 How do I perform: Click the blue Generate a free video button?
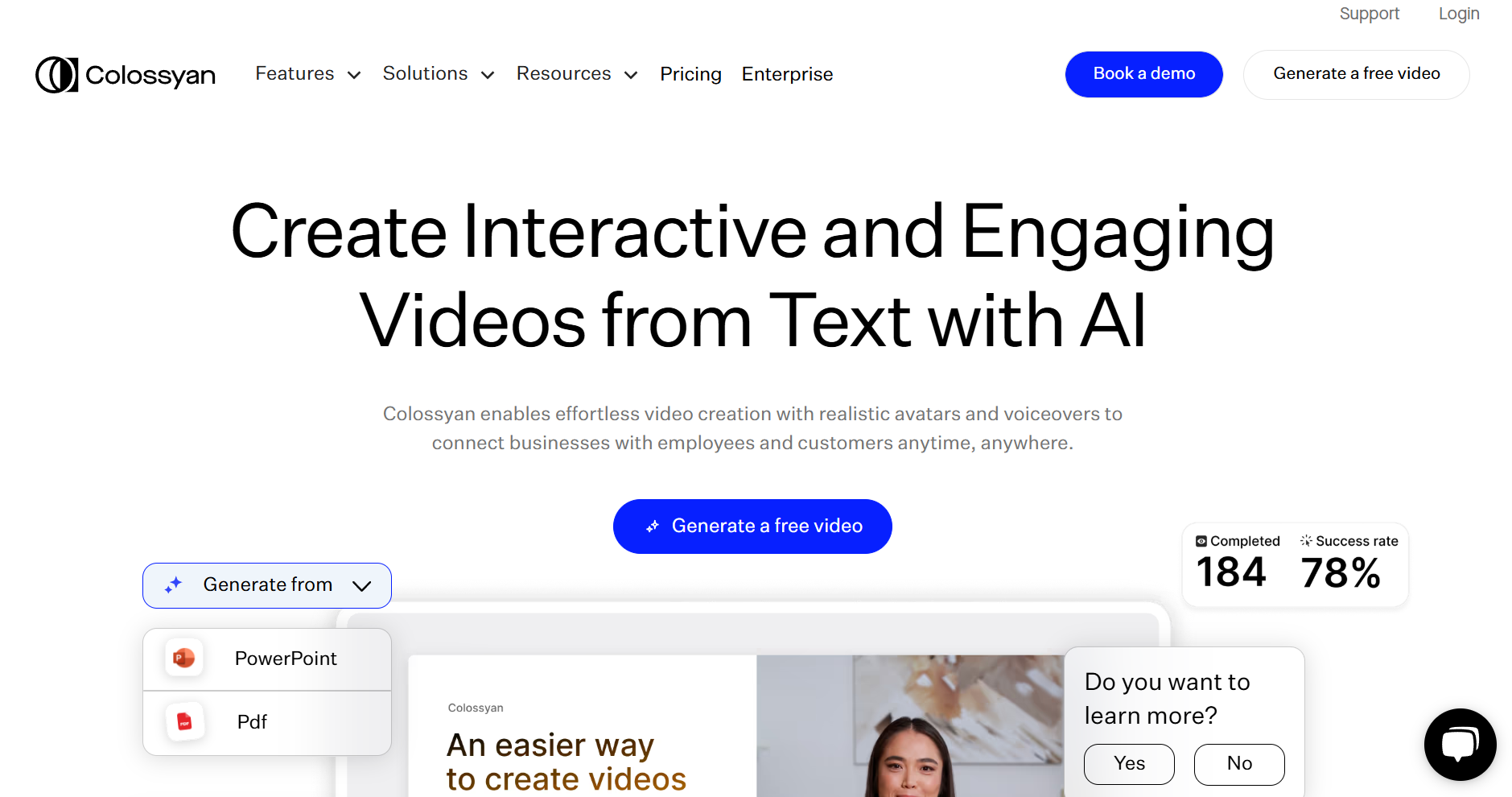click(x=752, y=527)
